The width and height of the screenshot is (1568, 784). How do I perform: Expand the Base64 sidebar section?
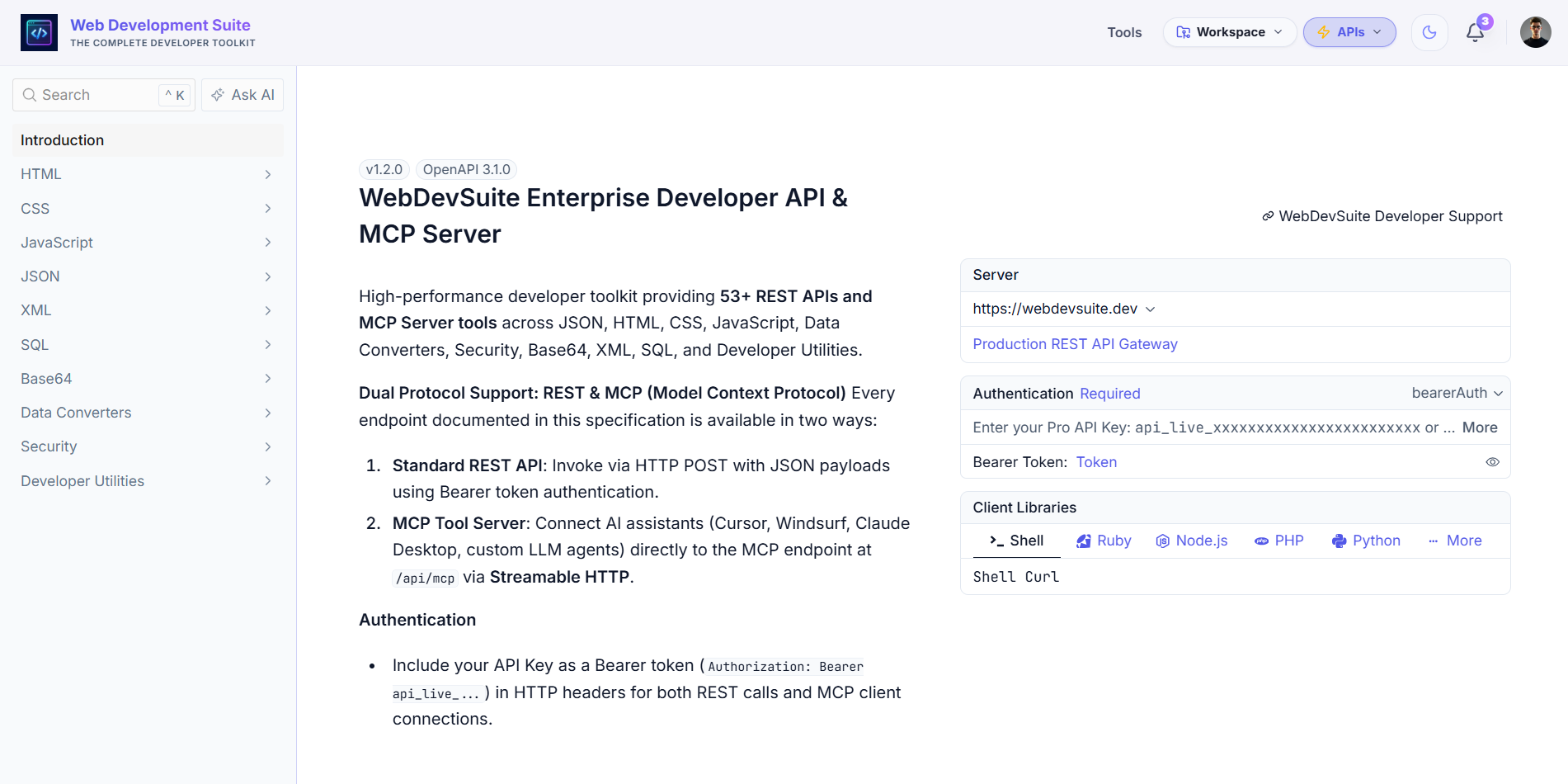pos(148,379)
